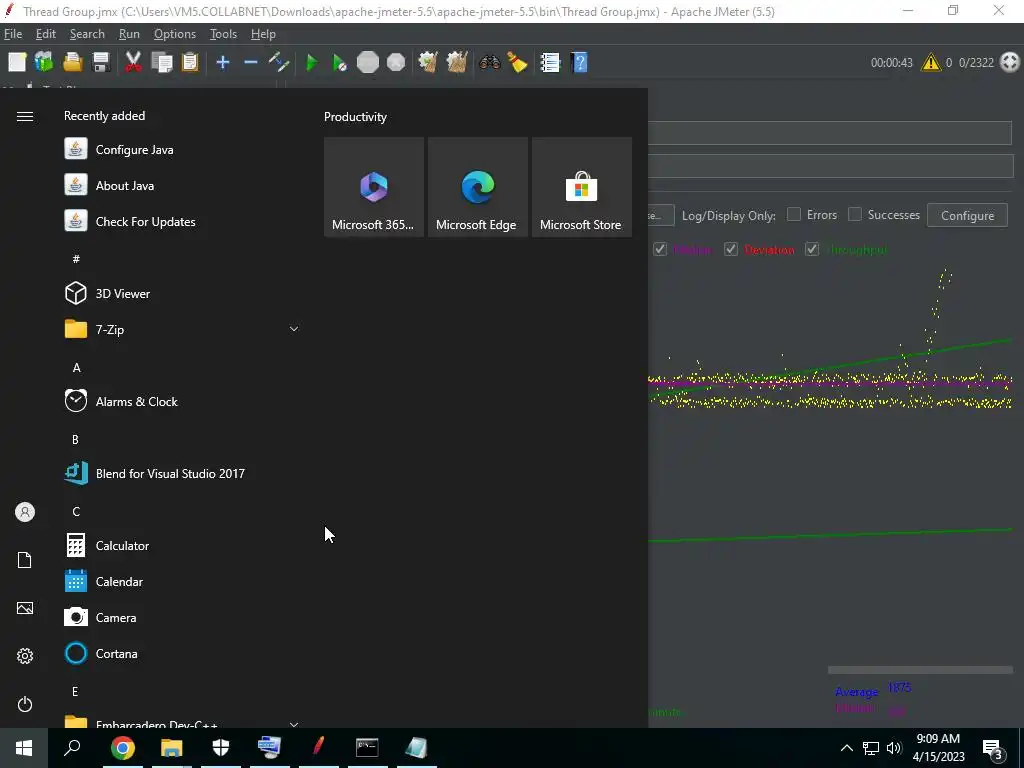Open Settings gear in Start menu
This screenshot has width=1024, height=768.
pos(25,656)
